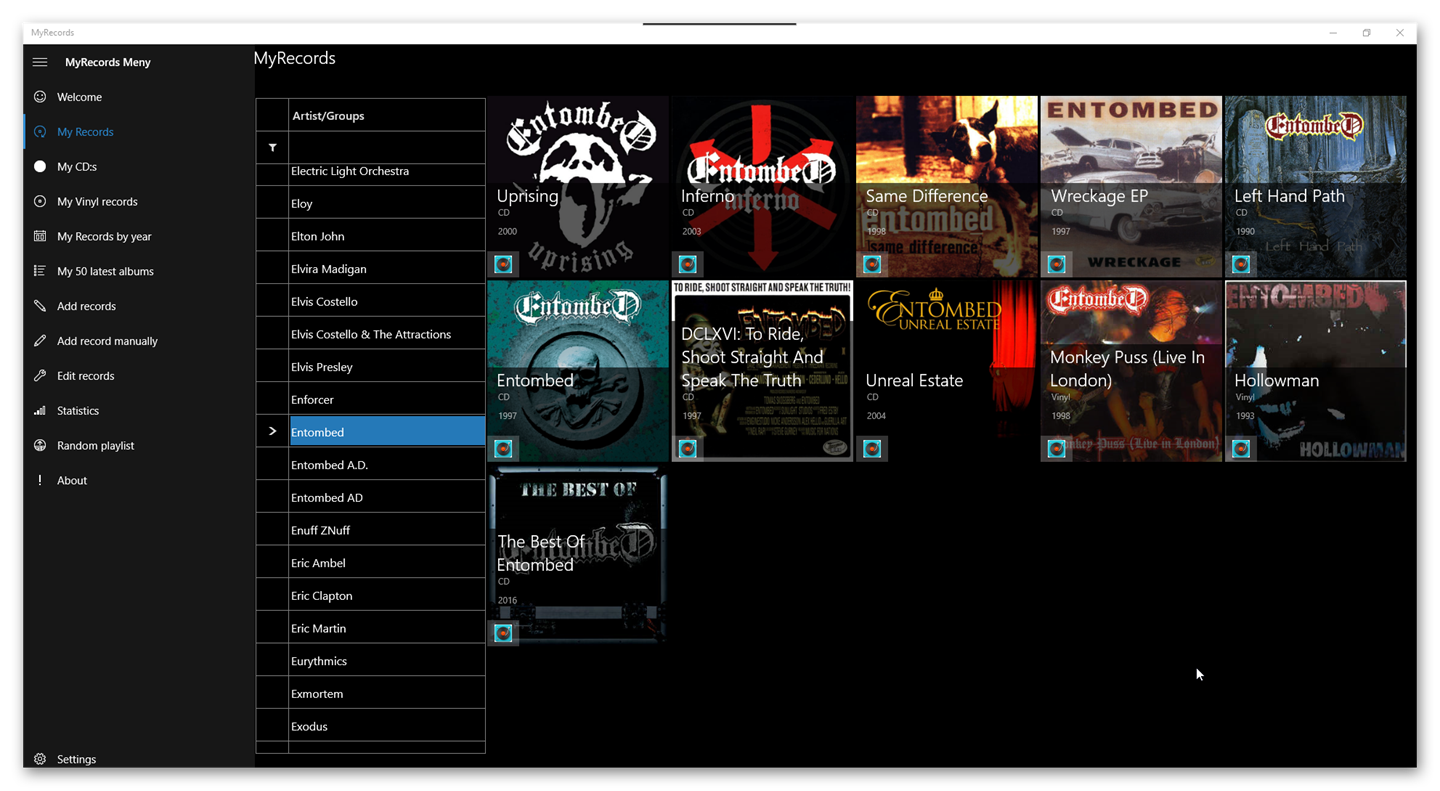Click the Welcome smiley icon
This screenshot has height=791, width=1440.
click(40, 97)
